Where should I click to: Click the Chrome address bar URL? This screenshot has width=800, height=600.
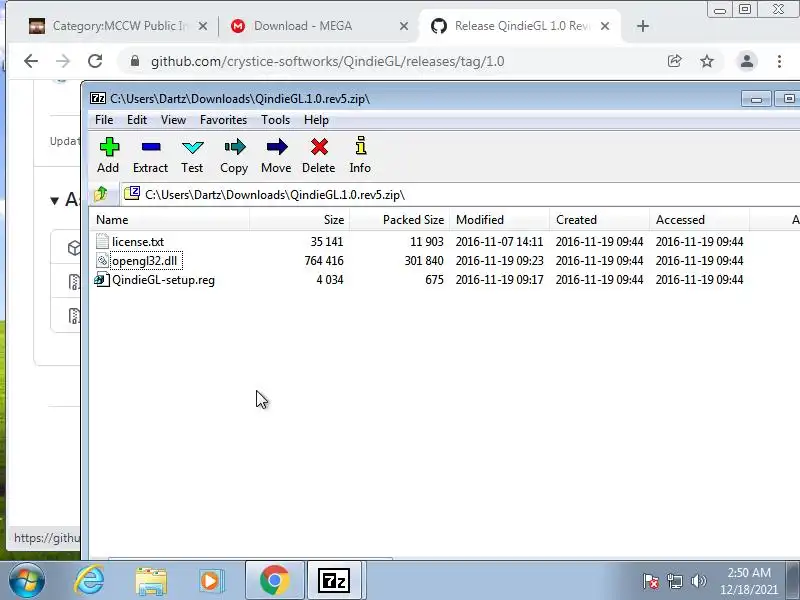[328, 61]
